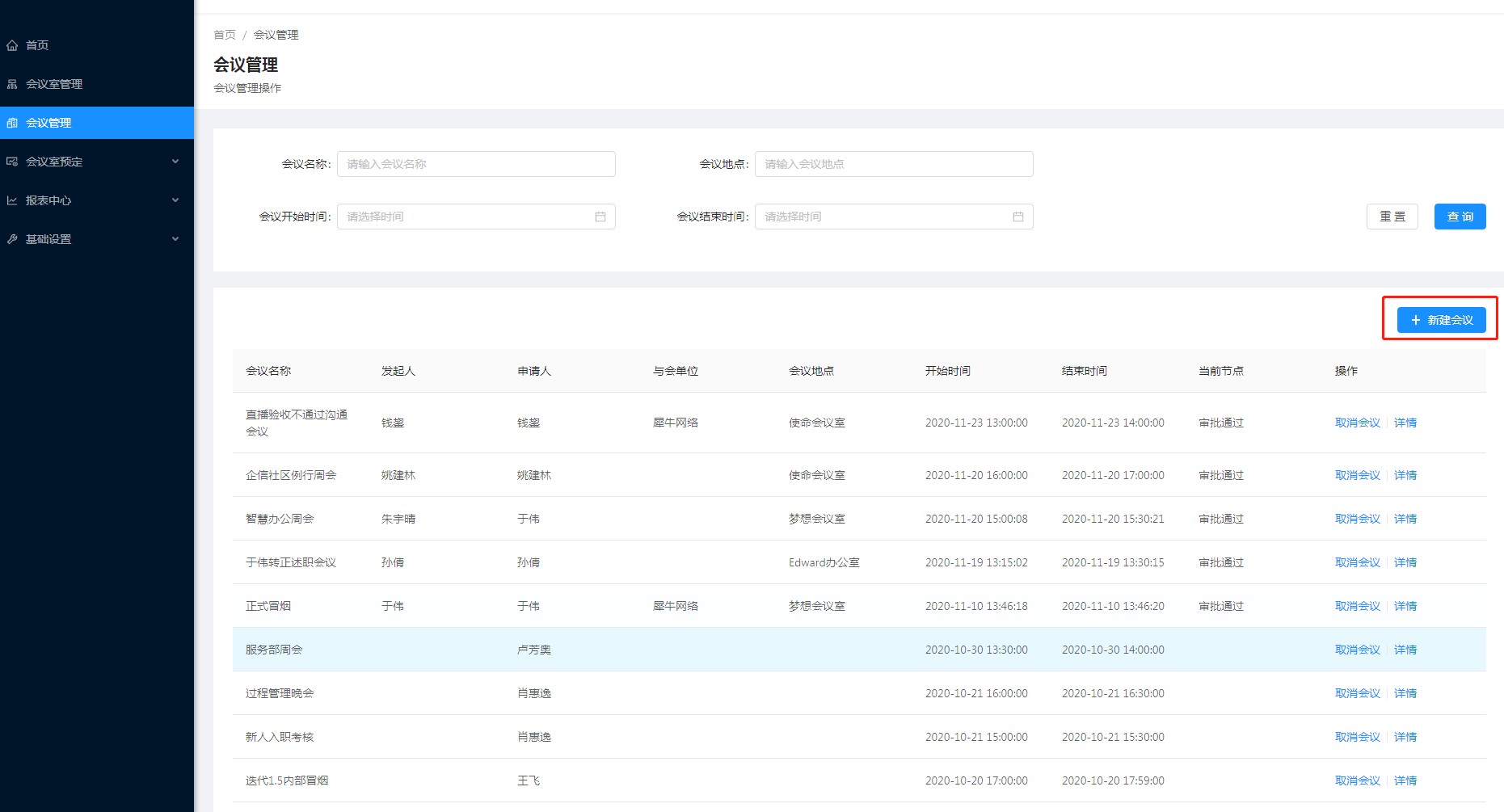Image resolution: width=1504 pixels, height=812 pixels.
Task: Click the 重置 button
Action: click(x=1392, y=217)
